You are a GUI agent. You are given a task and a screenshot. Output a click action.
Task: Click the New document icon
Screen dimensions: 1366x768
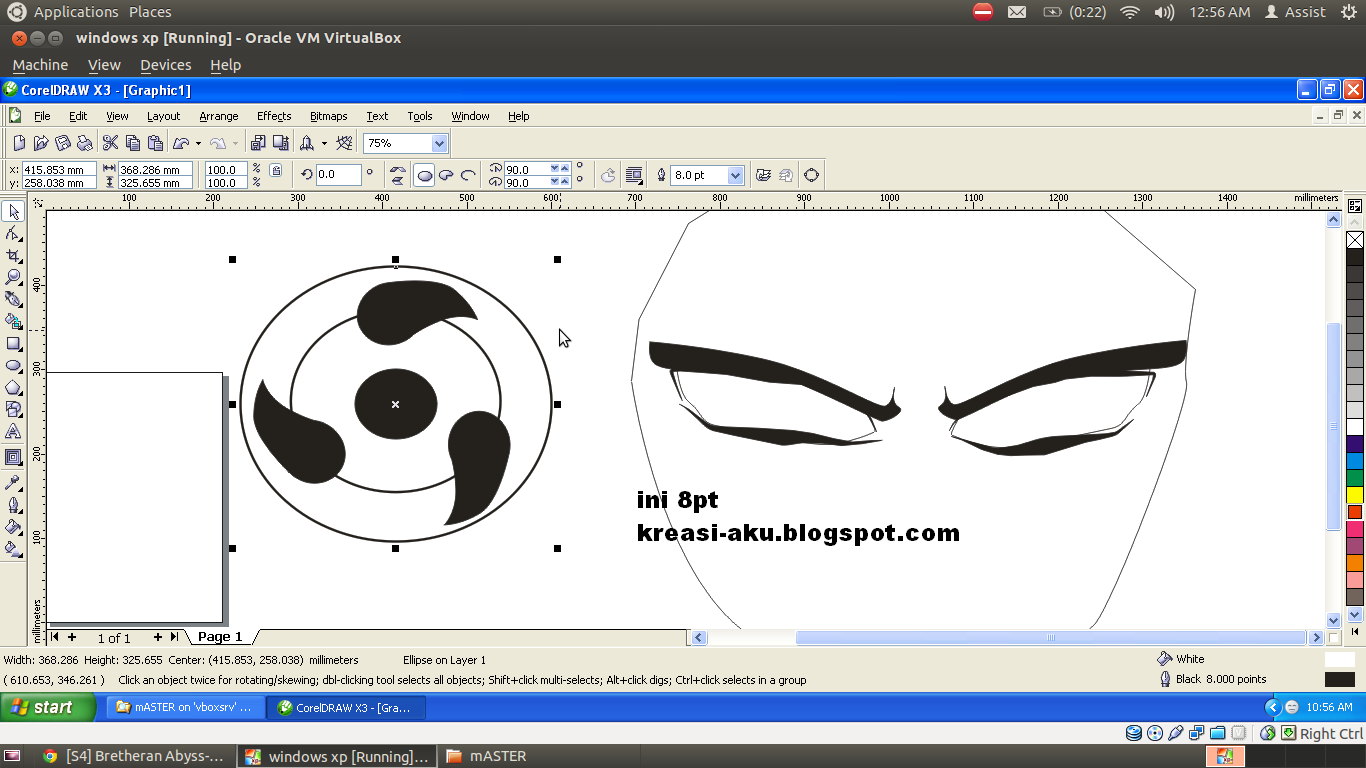click(20, 143)
